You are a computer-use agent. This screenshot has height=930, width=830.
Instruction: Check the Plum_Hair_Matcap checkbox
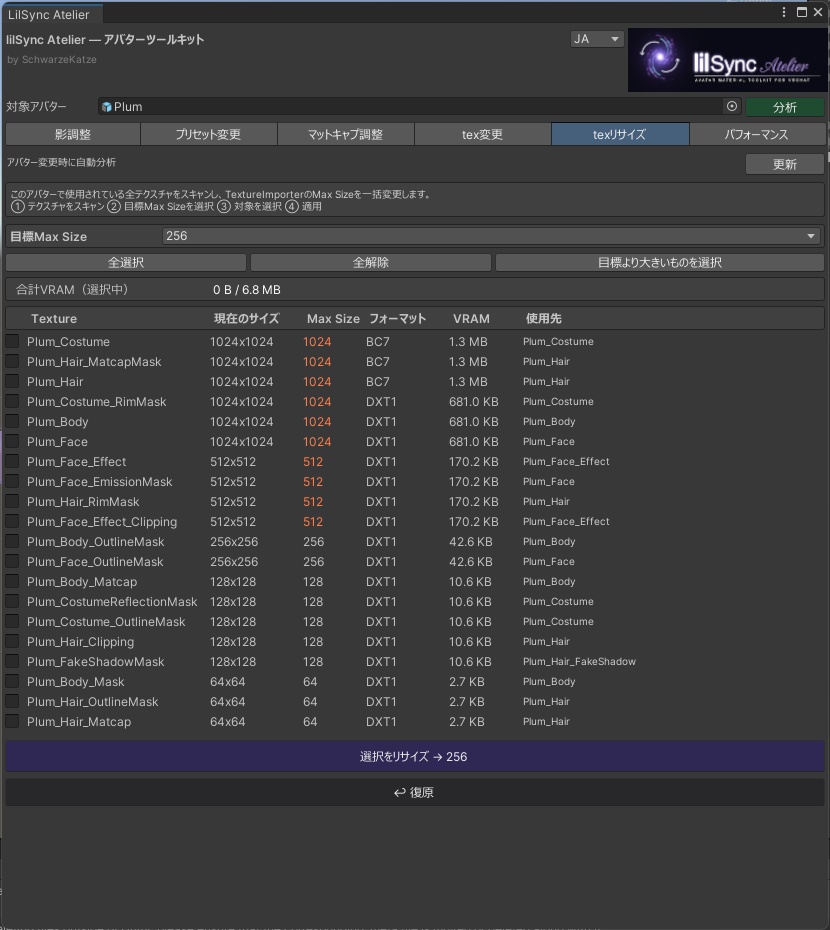pos(12,721)
